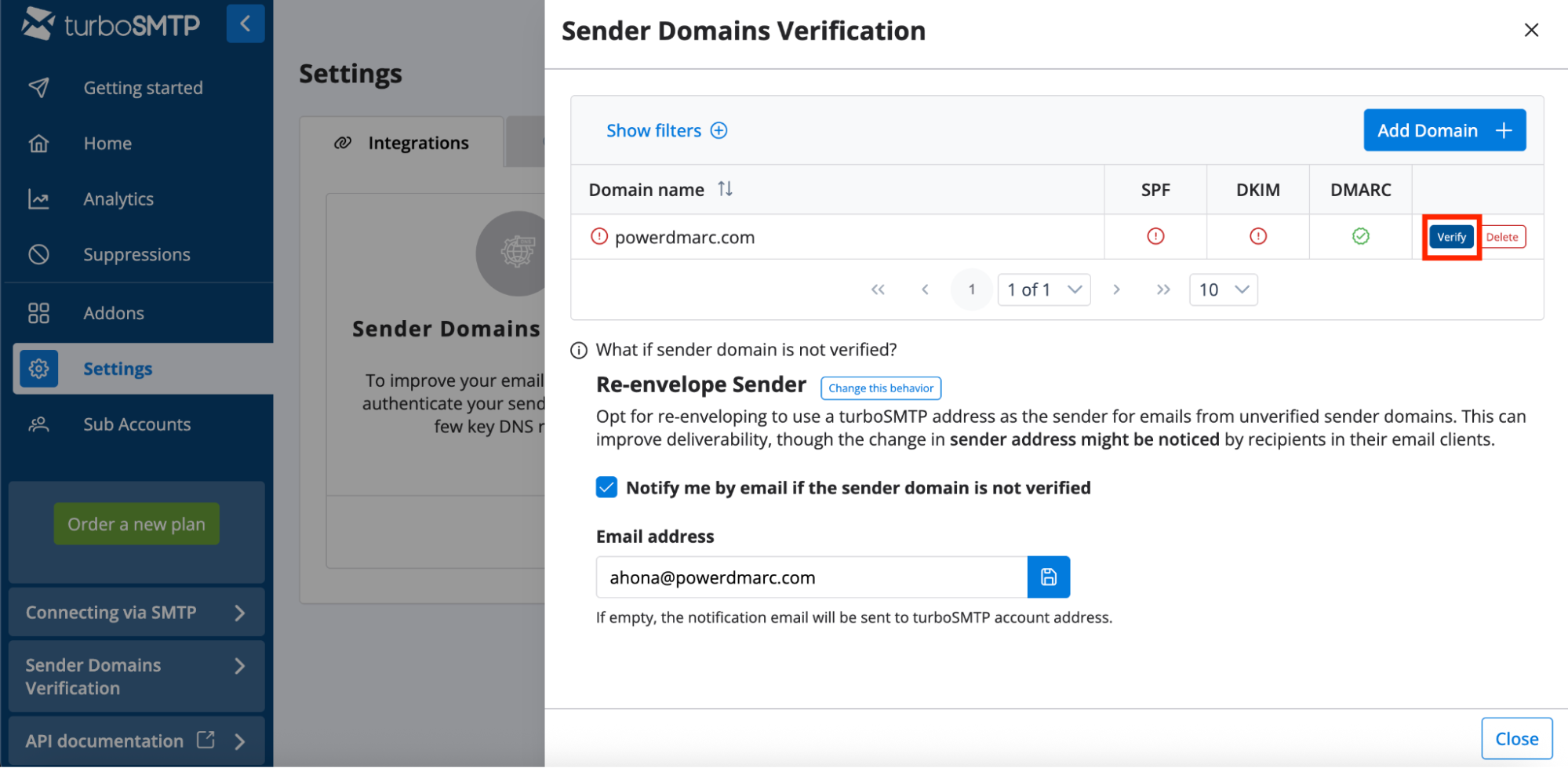Screen dimensions: 1568x768
Task: Switch to the Integrations tab
Action: point(402,142)
